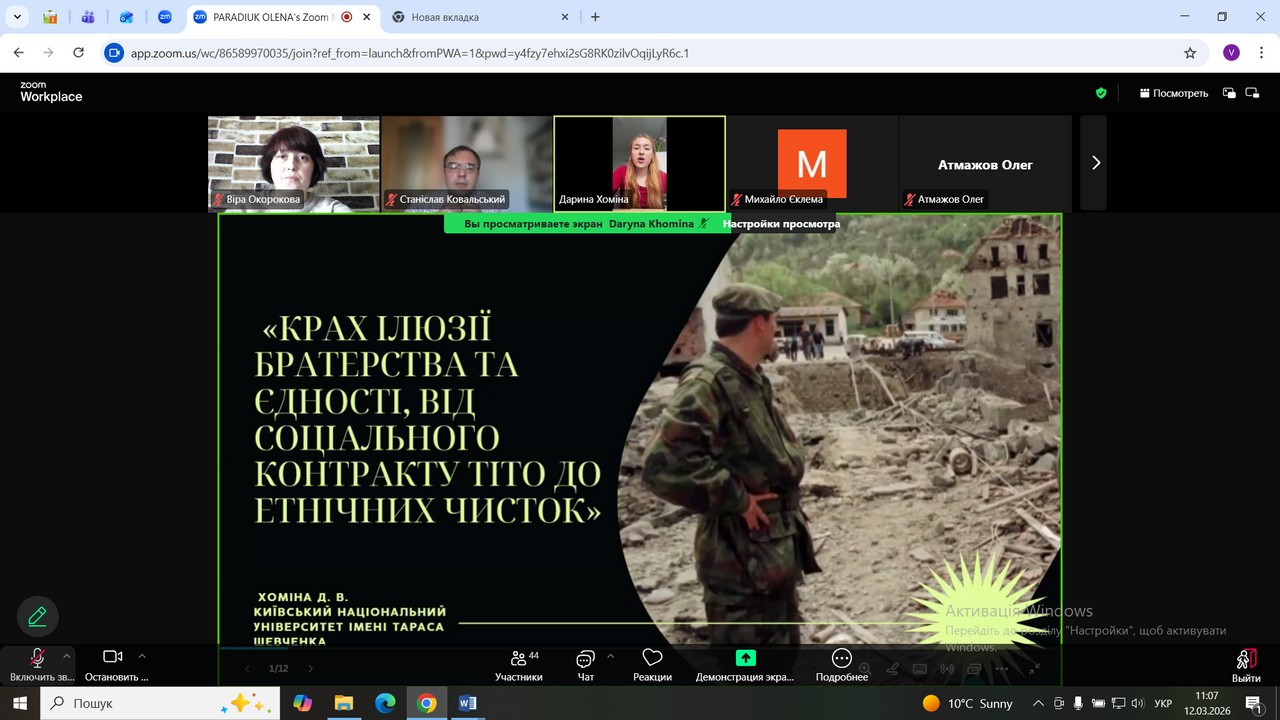Open Word from the Windows taskbar
The width and height of the screenshot is (1280, 720).
tap(468, 703)
